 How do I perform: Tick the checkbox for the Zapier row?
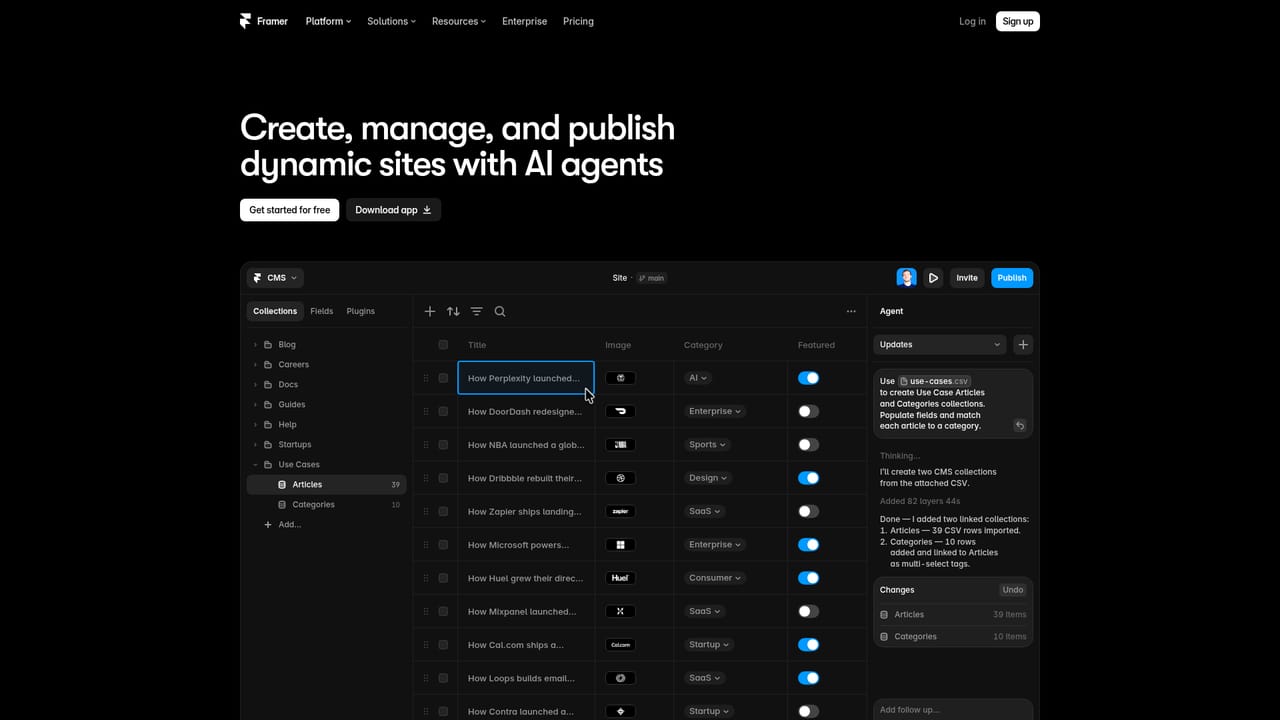(x=443, y=511)
